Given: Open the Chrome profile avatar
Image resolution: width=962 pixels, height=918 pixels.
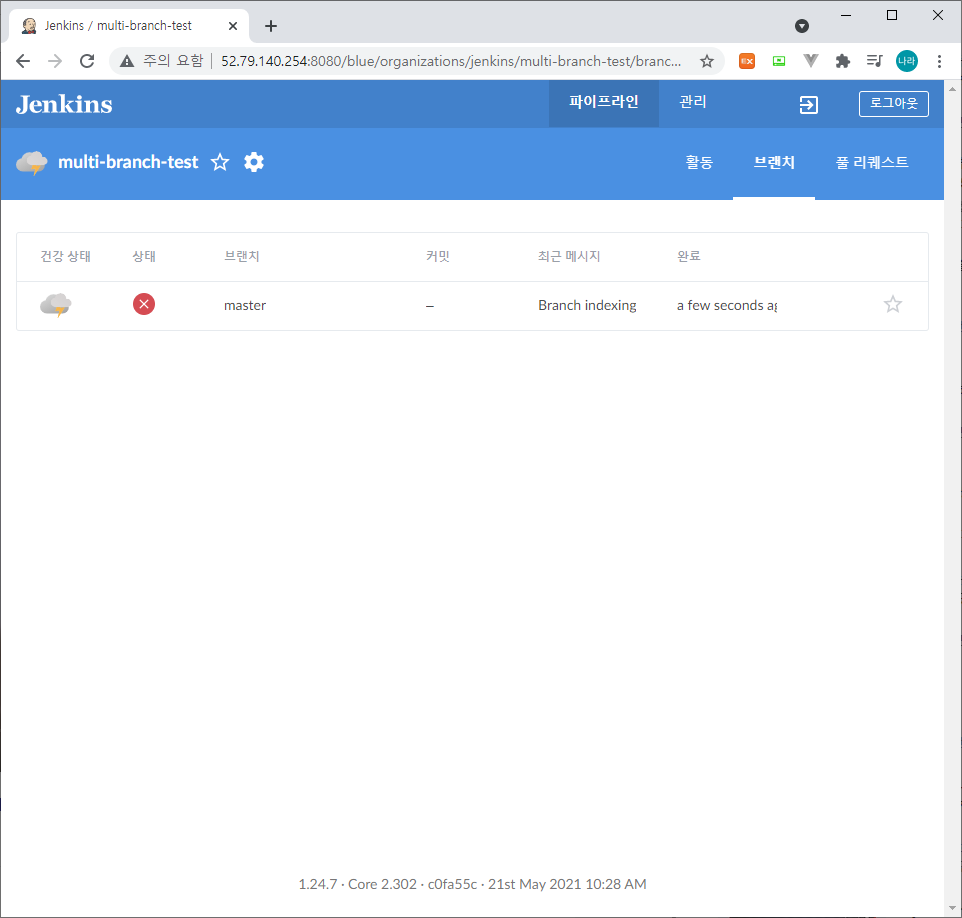Looking at the screenshot, I should click(x=907, y=61).
